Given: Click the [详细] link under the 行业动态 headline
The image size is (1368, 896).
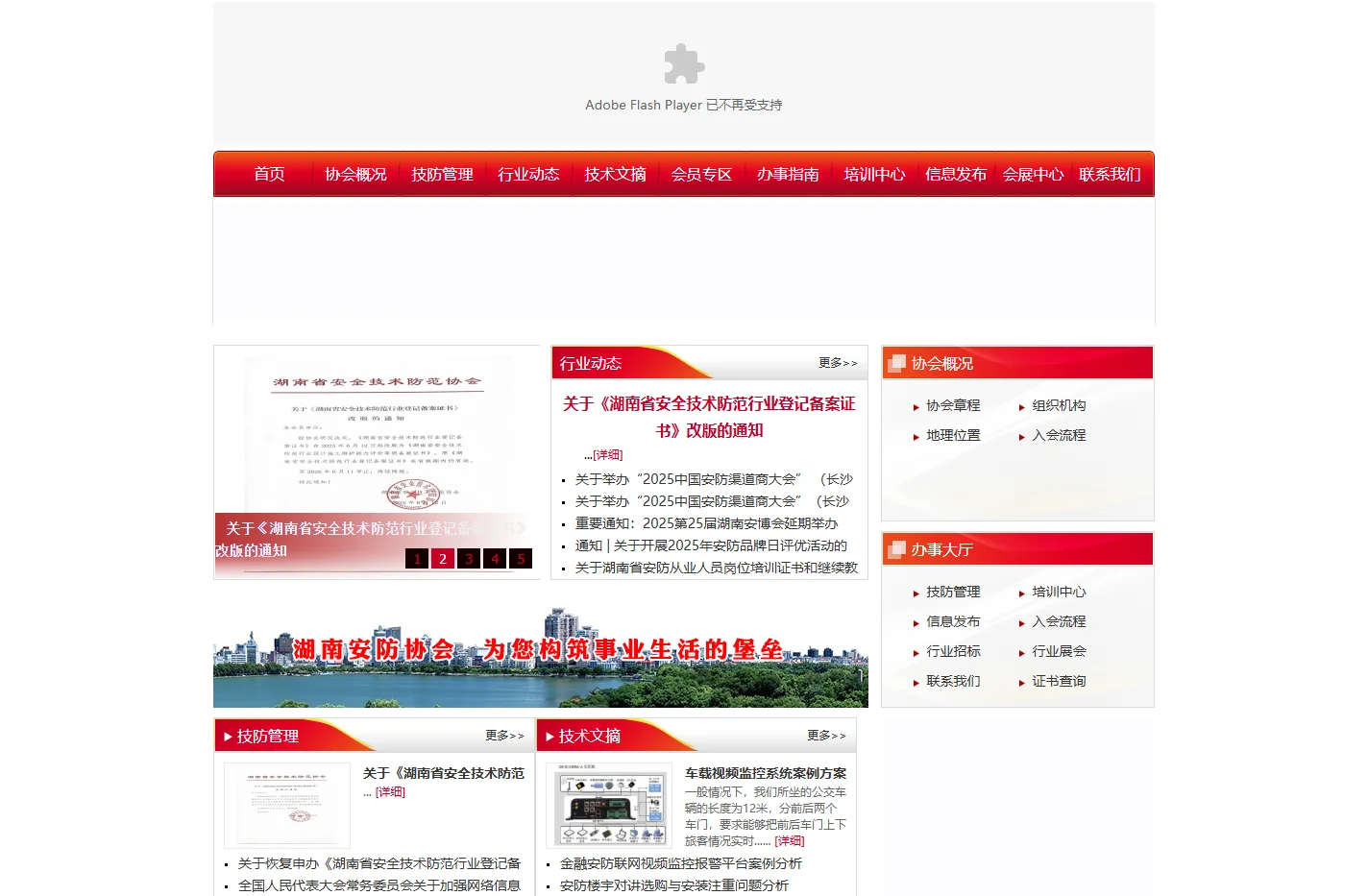Looking at the screenshot, I should coord(608,455).
